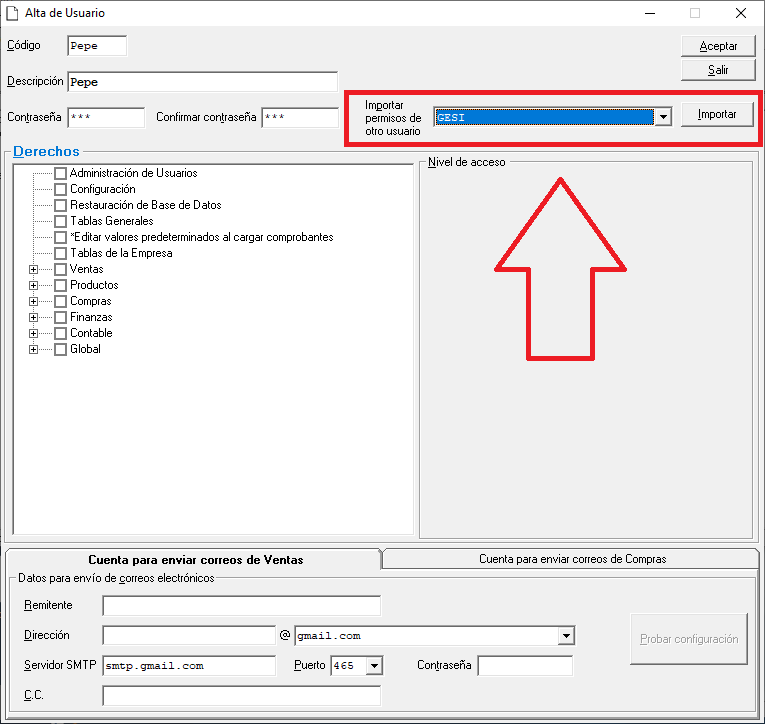The width and height of the screenshot is (765, 724).
Task: Expand the Finanzas tree node
Action: coord(34,317)
